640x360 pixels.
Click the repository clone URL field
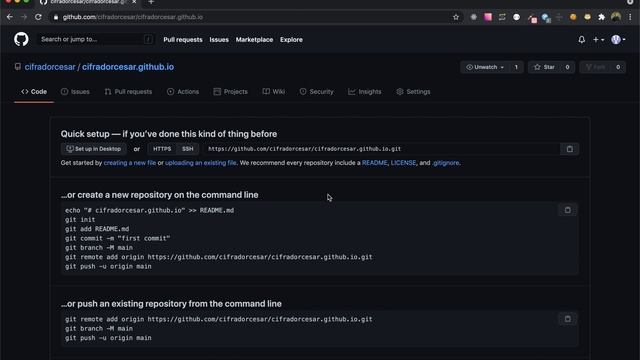click(382, 149)
